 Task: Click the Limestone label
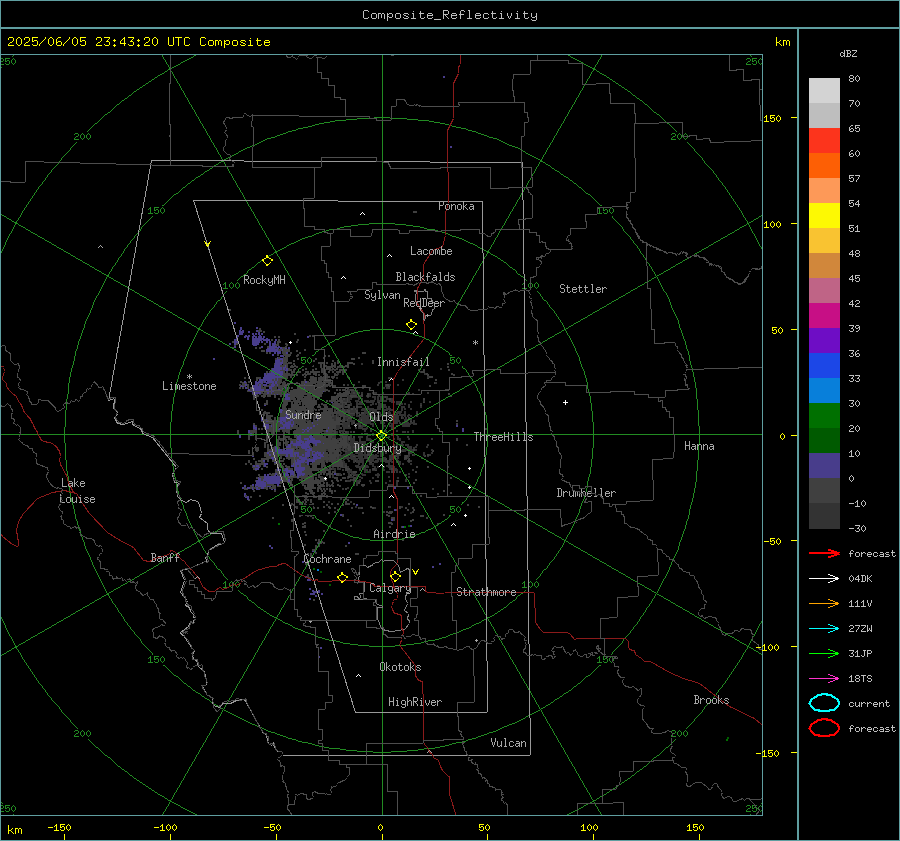coord(189,386)
